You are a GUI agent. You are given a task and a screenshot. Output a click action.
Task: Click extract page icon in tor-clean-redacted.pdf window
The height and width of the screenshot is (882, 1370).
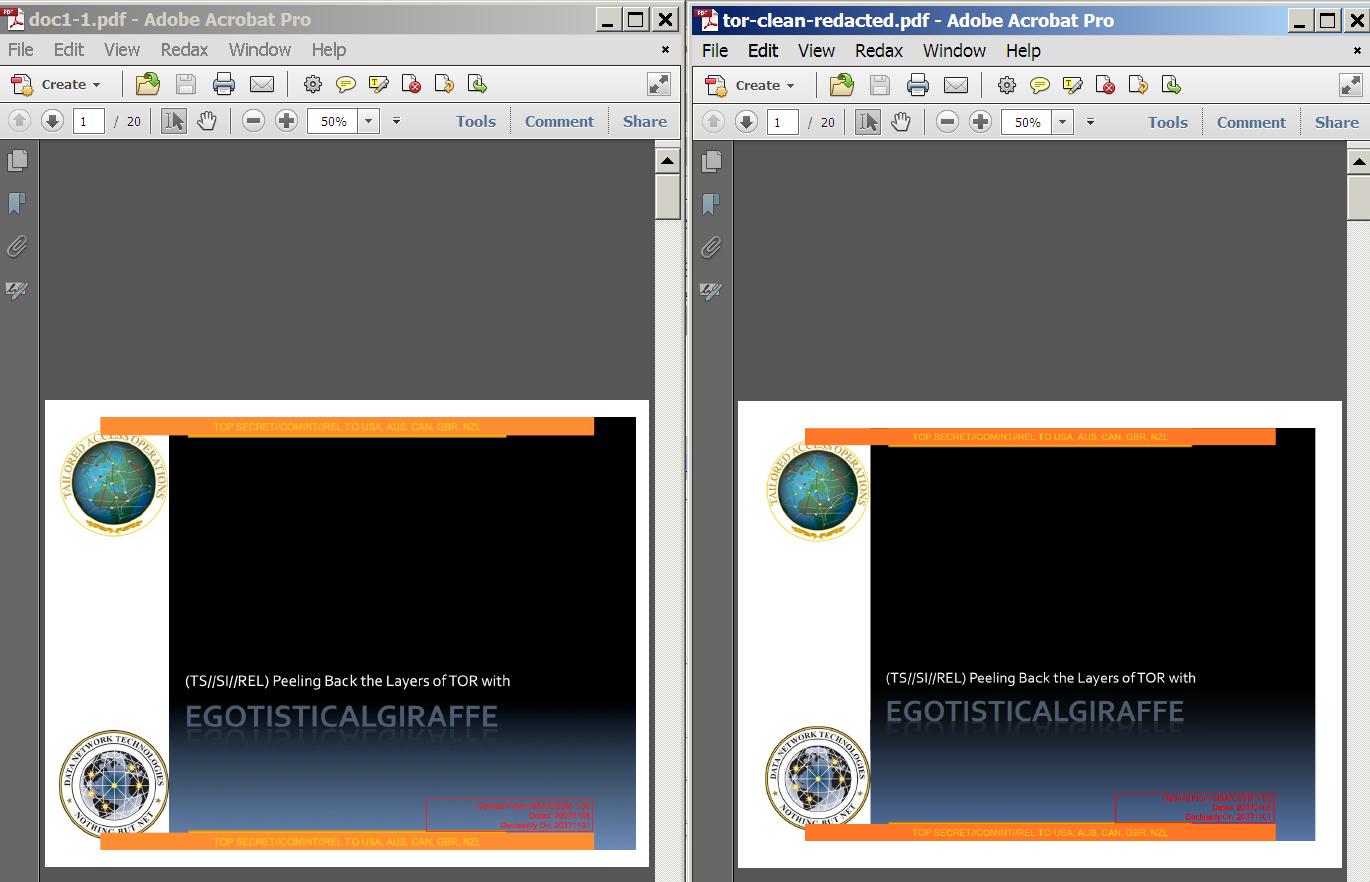[1171, 86]
